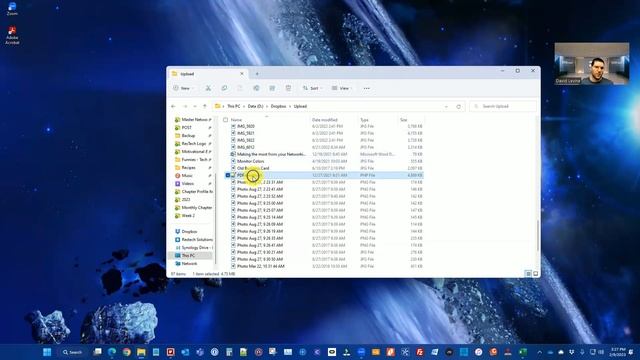The height and width of the screenshot is (360, 640).
Task: Click the taskbar Search box
Action: [72, 352]
